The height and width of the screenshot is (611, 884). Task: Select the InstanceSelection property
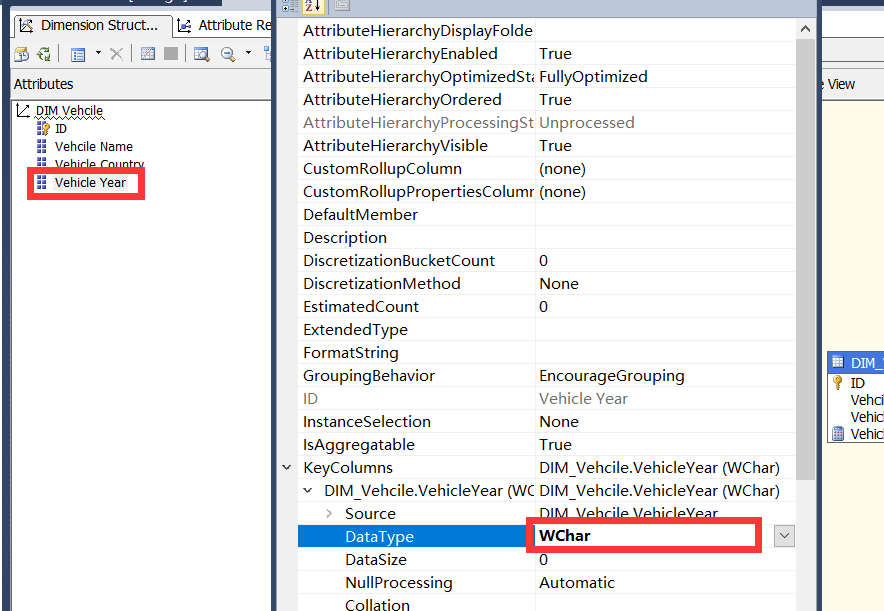[x=366, y=422]
